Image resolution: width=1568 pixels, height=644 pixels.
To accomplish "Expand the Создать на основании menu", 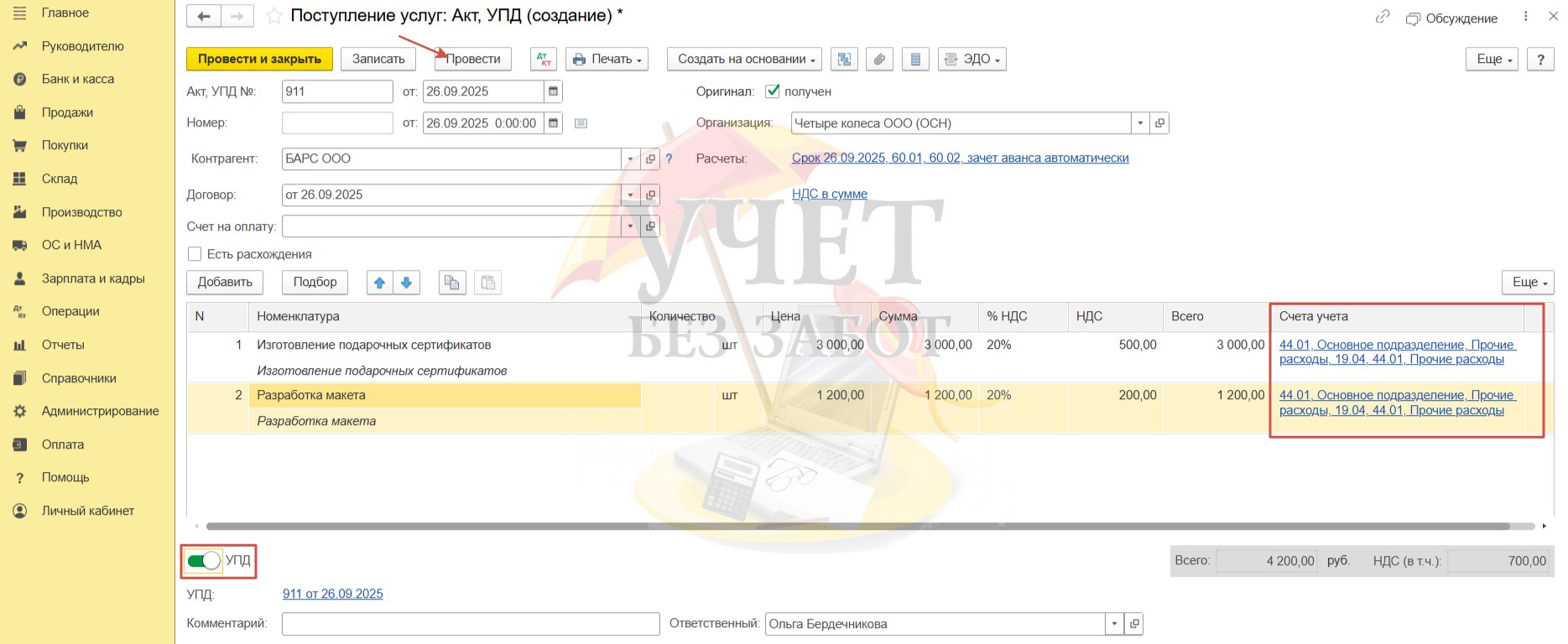I will (x=744, y=59).
